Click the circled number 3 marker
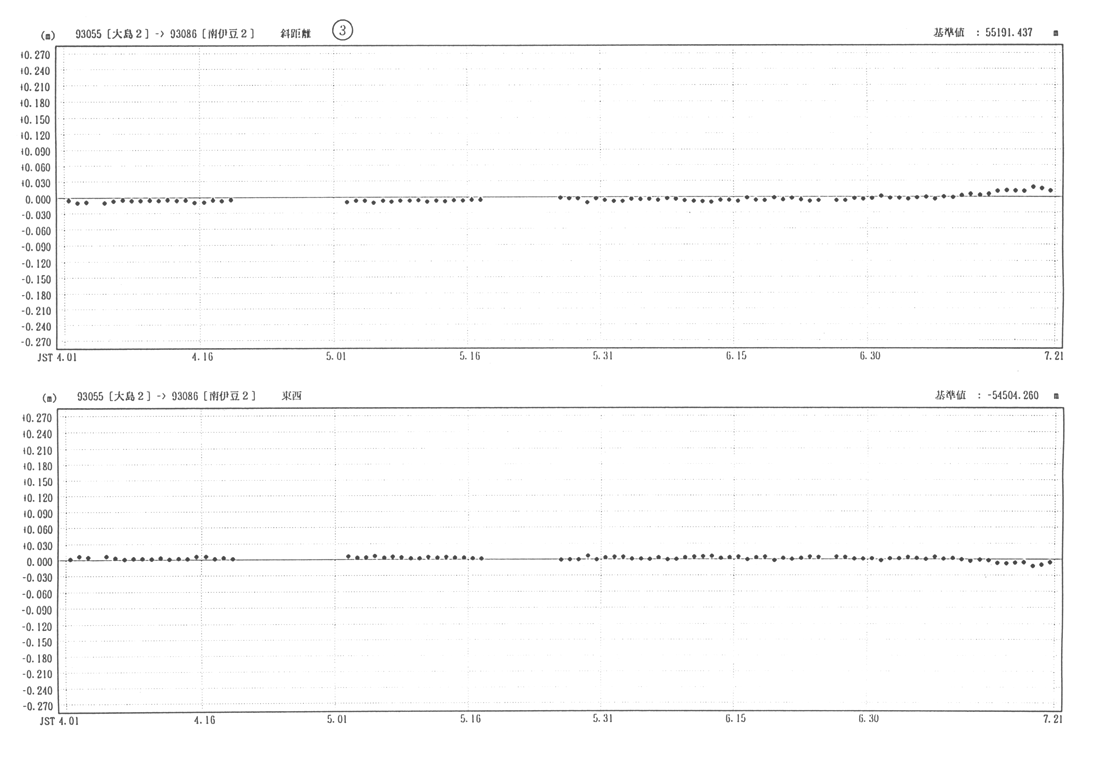1095x760 pixels. coord(343,31)
